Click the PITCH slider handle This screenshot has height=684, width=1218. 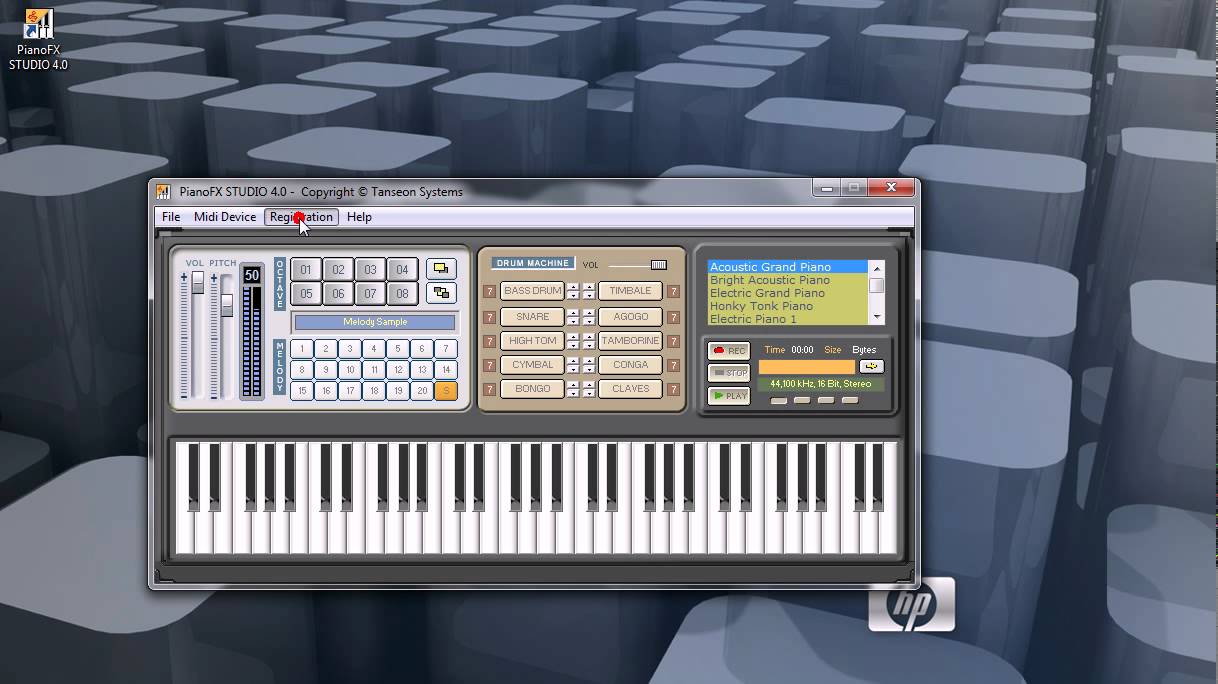click(x=227, y=306)
